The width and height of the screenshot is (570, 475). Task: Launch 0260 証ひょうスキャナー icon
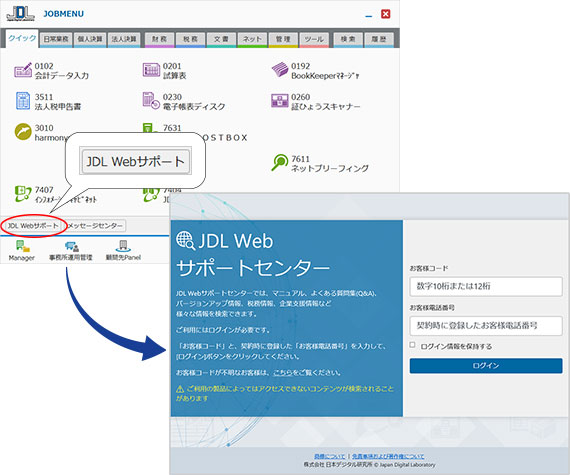tap(280, 101)
